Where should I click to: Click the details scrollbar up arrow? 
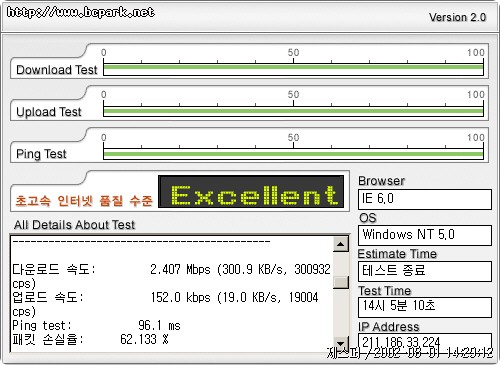tap(341, 244)
